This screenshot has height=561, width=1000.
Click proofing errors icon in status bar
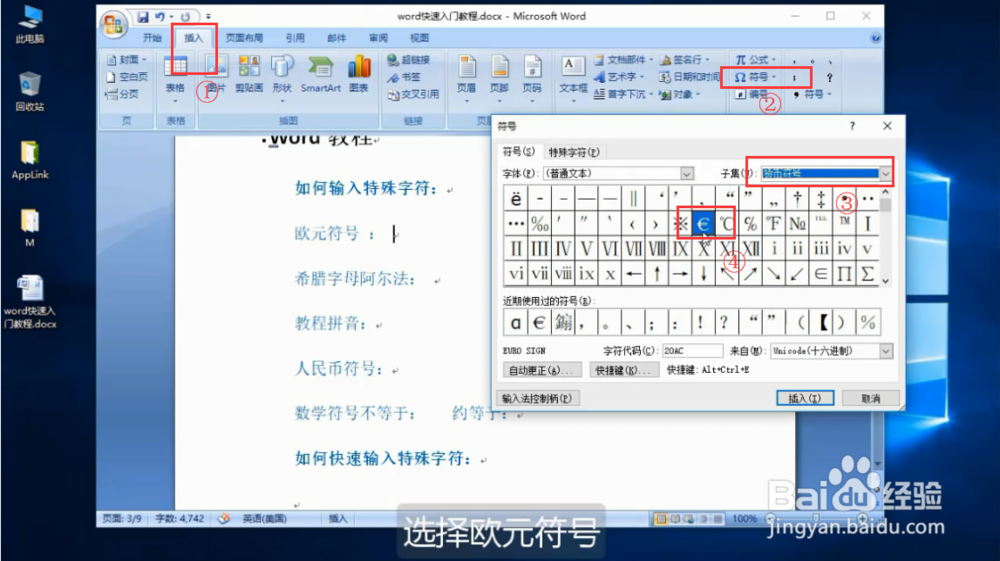[224, 519]
